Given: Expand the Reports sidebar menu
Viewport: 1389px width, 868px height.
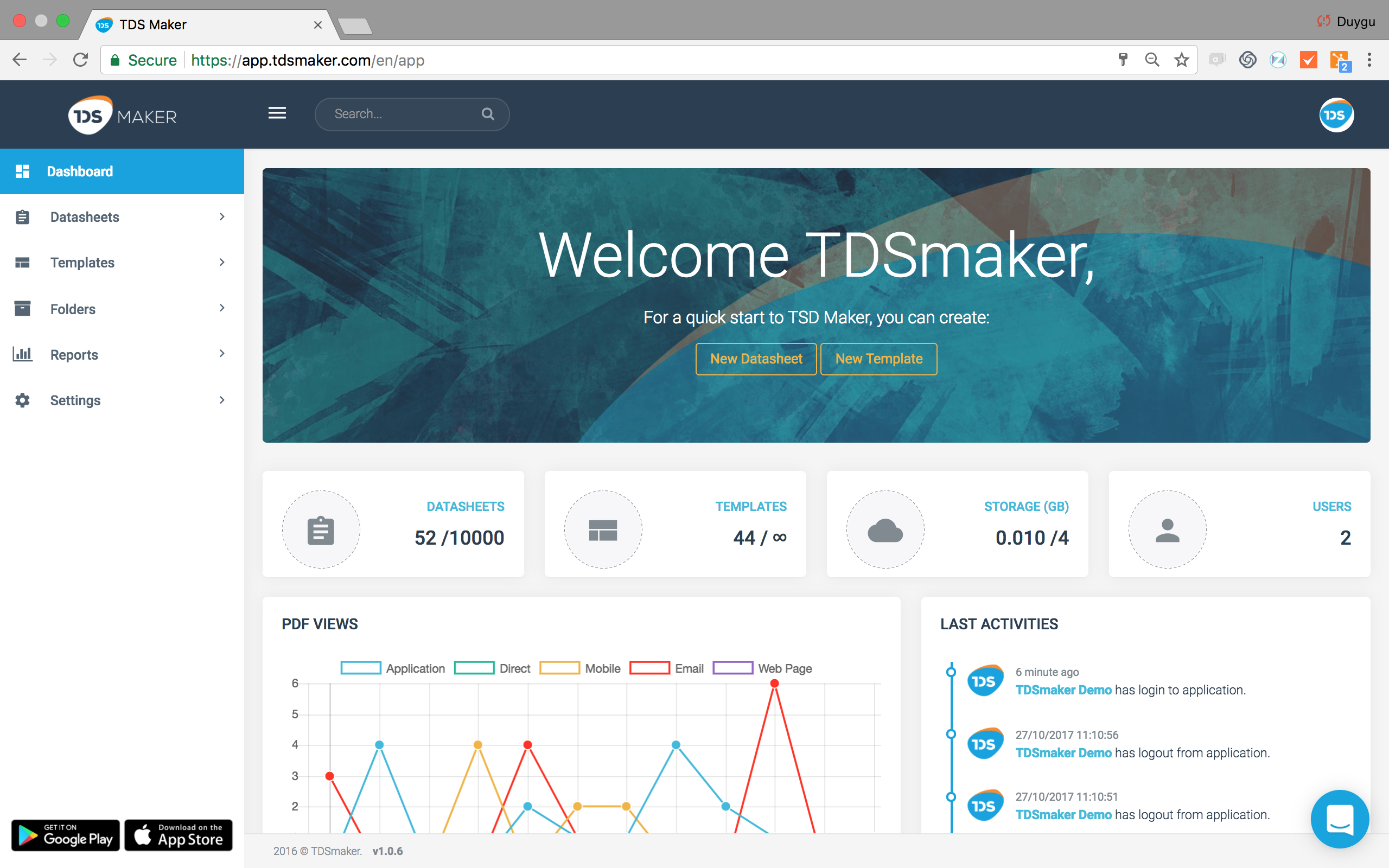Looking at the screenshot, I should [122, 354].
